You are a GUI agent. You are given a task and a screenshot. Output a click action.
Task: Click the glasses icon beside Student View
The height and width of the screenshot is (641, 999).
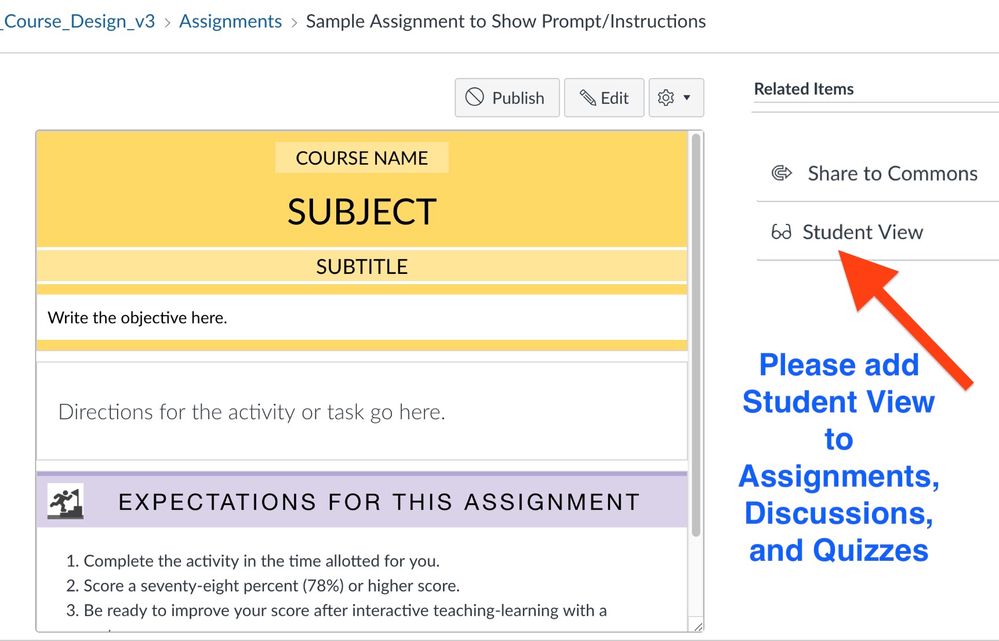click(x=781, y=232)
